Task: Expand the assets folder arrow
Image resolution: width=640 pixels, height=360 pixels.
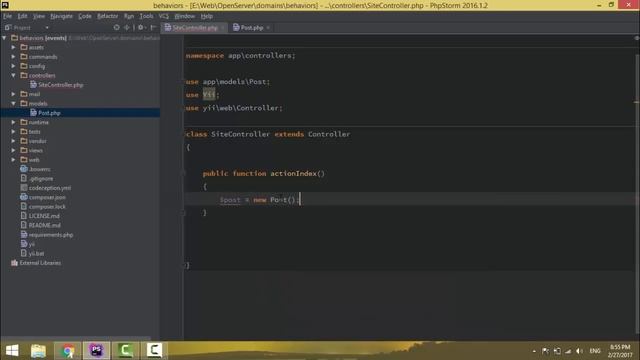Action: [13, 47]
